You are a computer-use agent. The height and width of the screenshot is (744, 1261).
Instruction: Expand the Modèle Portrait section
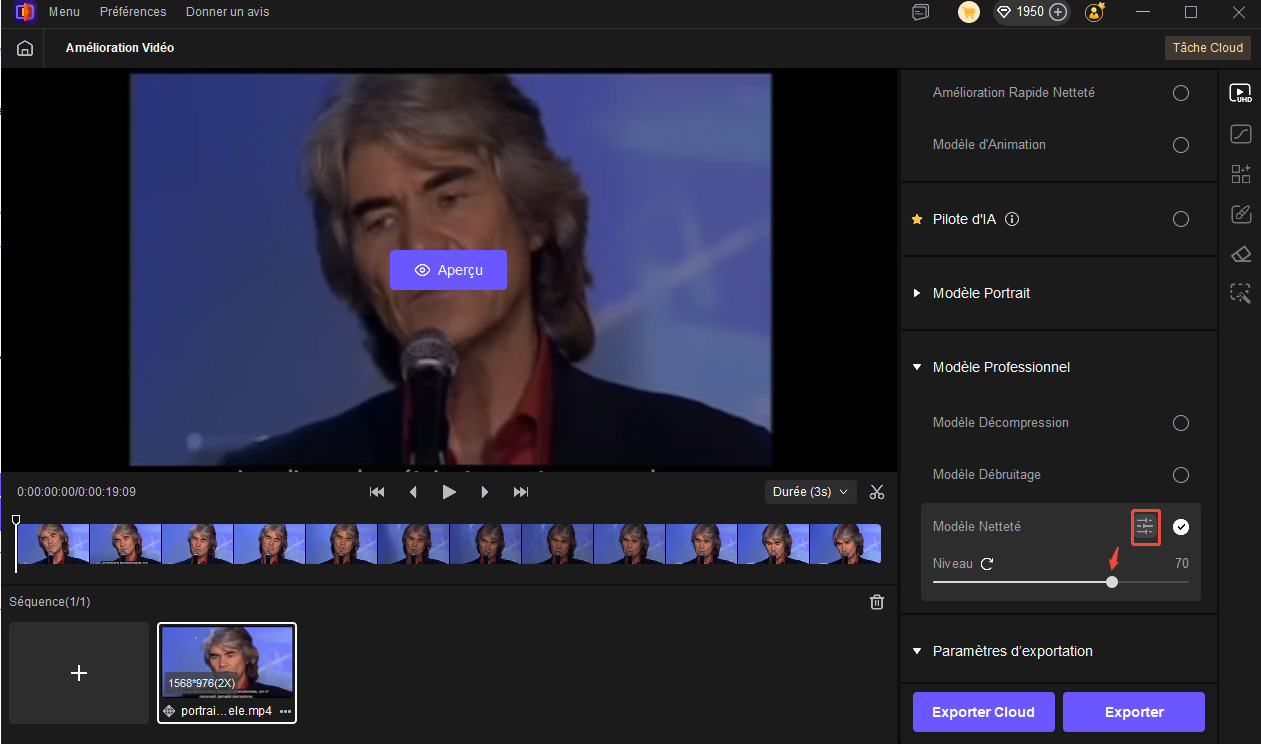[x=917, y=293]
